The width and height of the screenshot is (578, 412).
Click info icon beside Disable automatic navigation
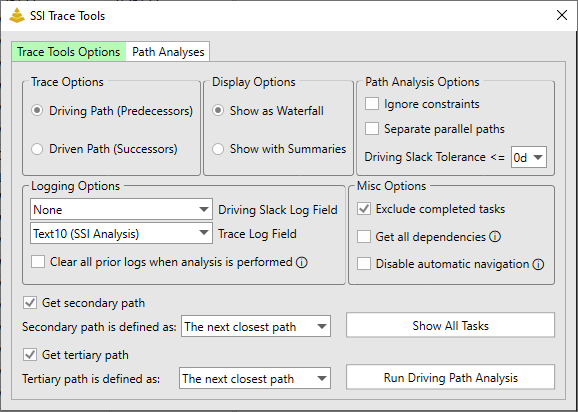point(538,264)
